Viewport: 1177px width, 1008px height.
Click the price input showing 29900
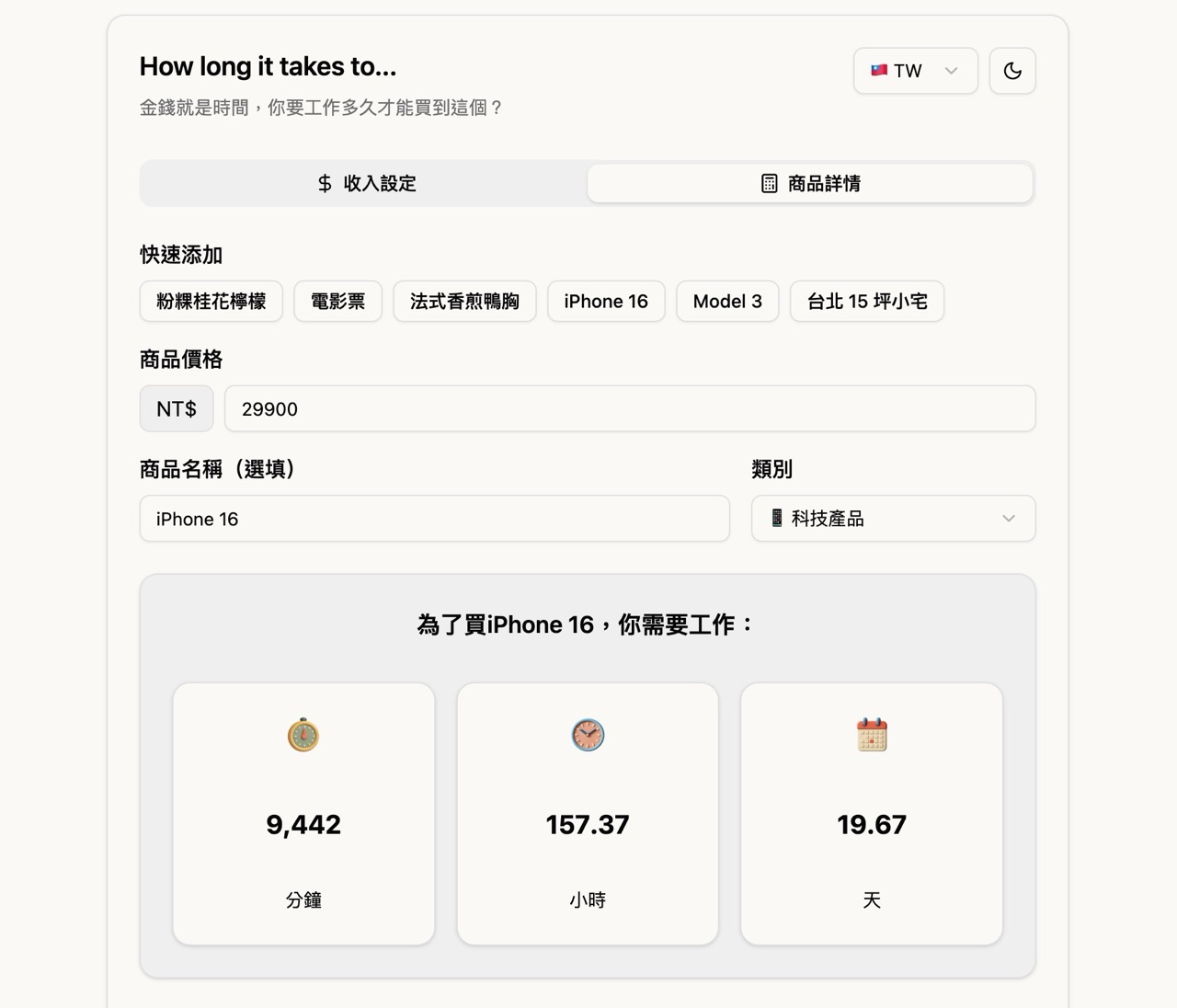[630, 408]
